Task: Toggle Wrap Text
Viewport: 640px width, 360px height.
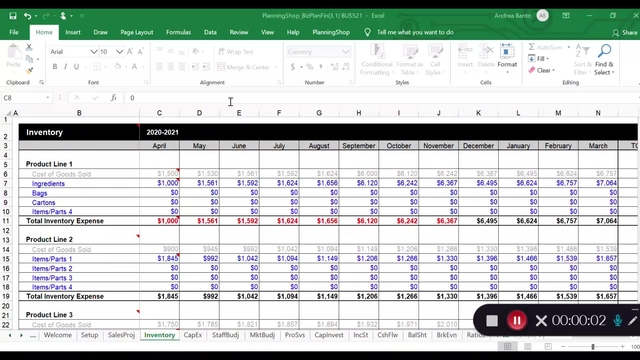Action: pyautogui.click(x=236, y=52)
